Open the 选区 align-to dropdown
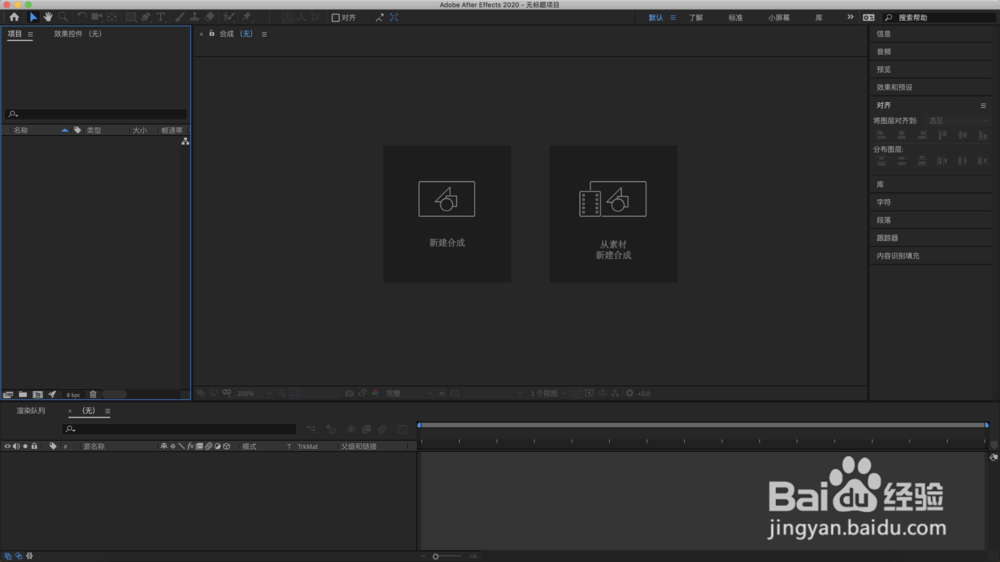1000x562 pixels. tap(958, 121)
